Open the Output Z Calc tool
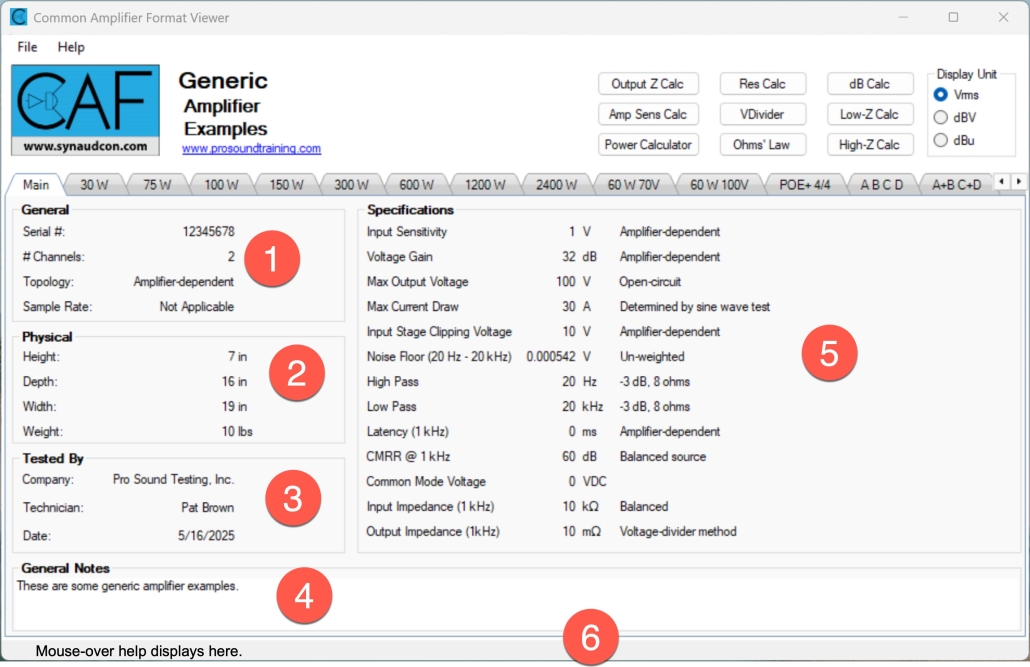 (x=648, y=84)
